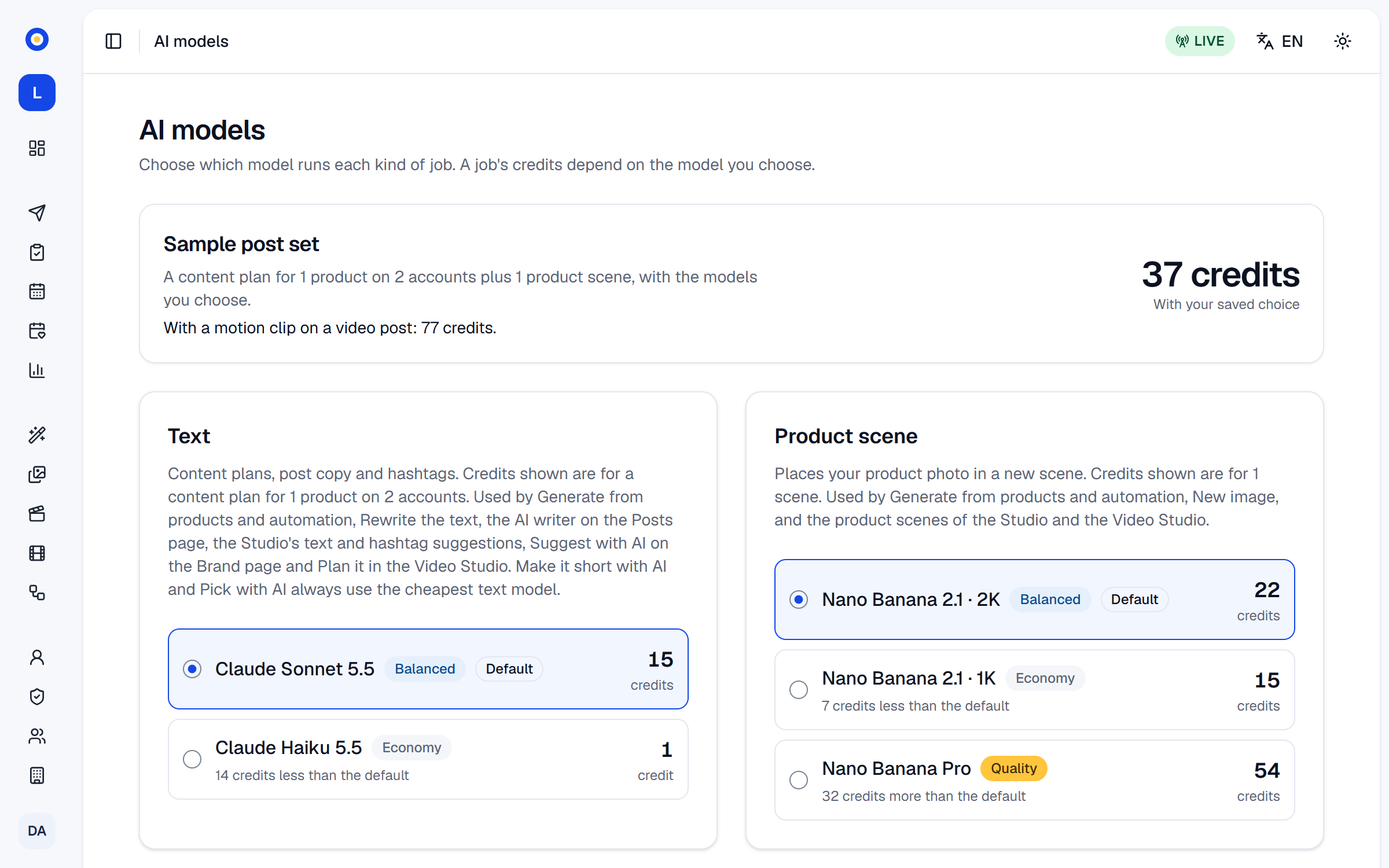Click the LIVE status badge

click(x=1200, y=41)
